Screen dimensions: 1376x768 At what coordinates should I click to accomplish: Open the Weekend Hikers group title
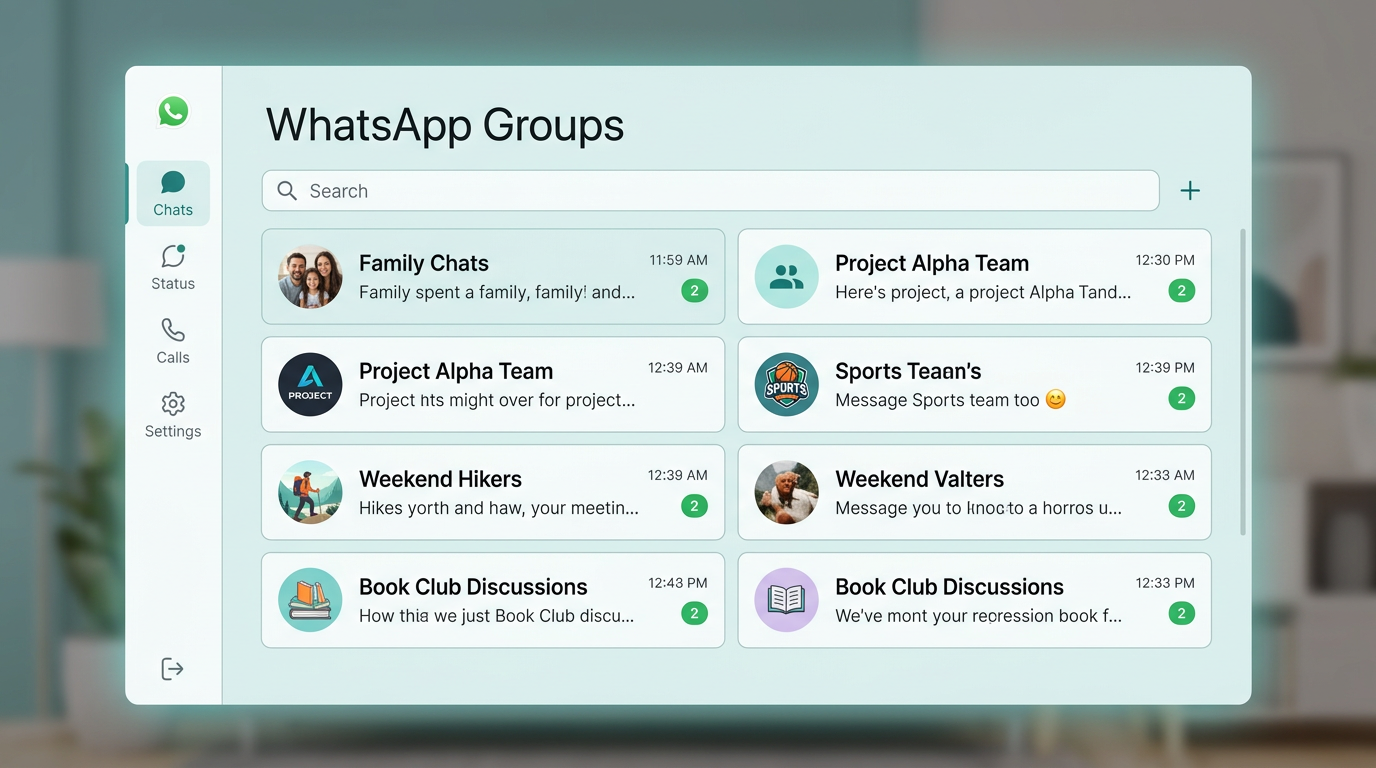440,479
